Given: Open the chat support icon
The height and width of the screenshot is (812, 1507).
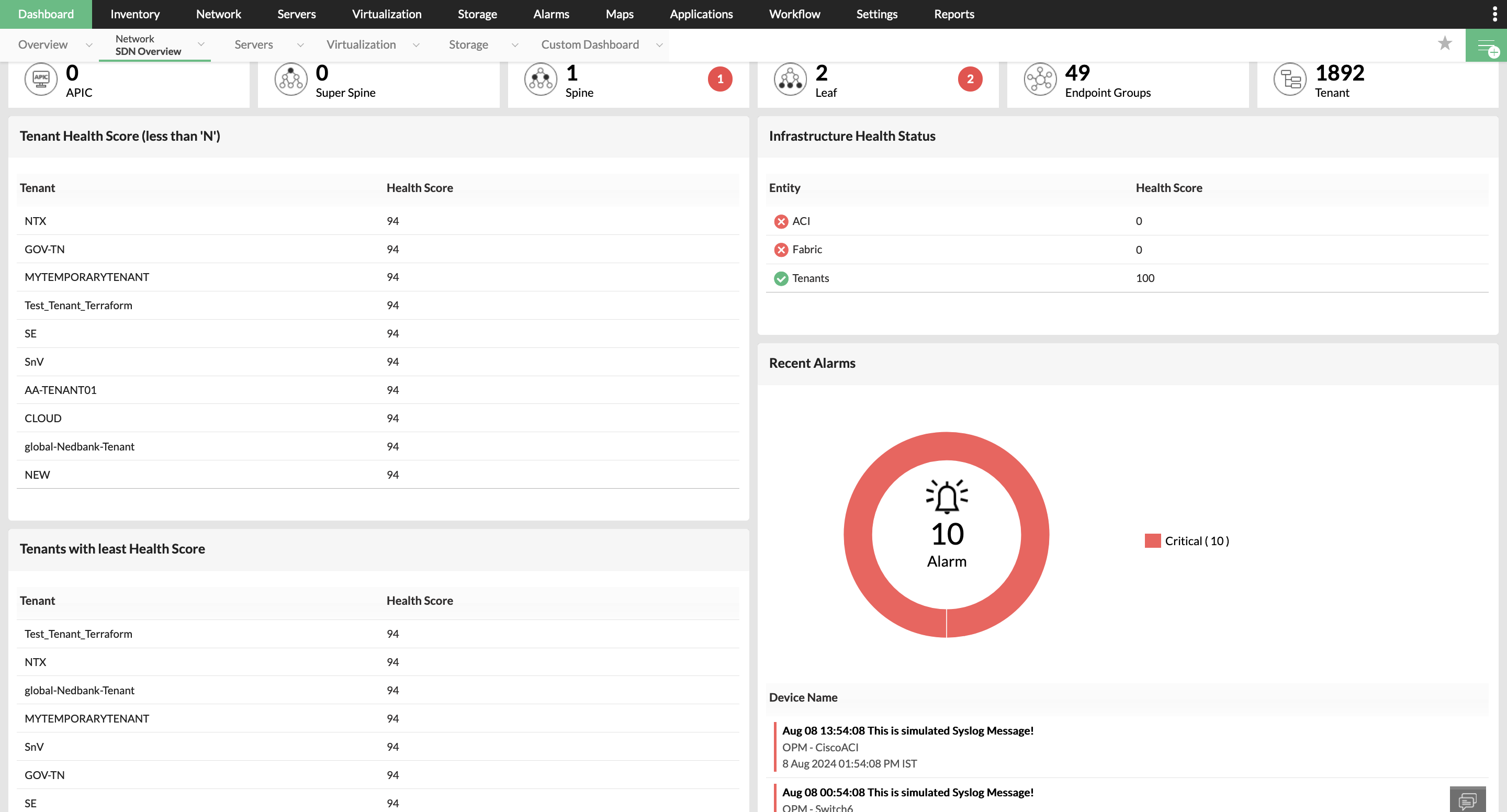Looking at the screenshot, I should pos(1468,799).
